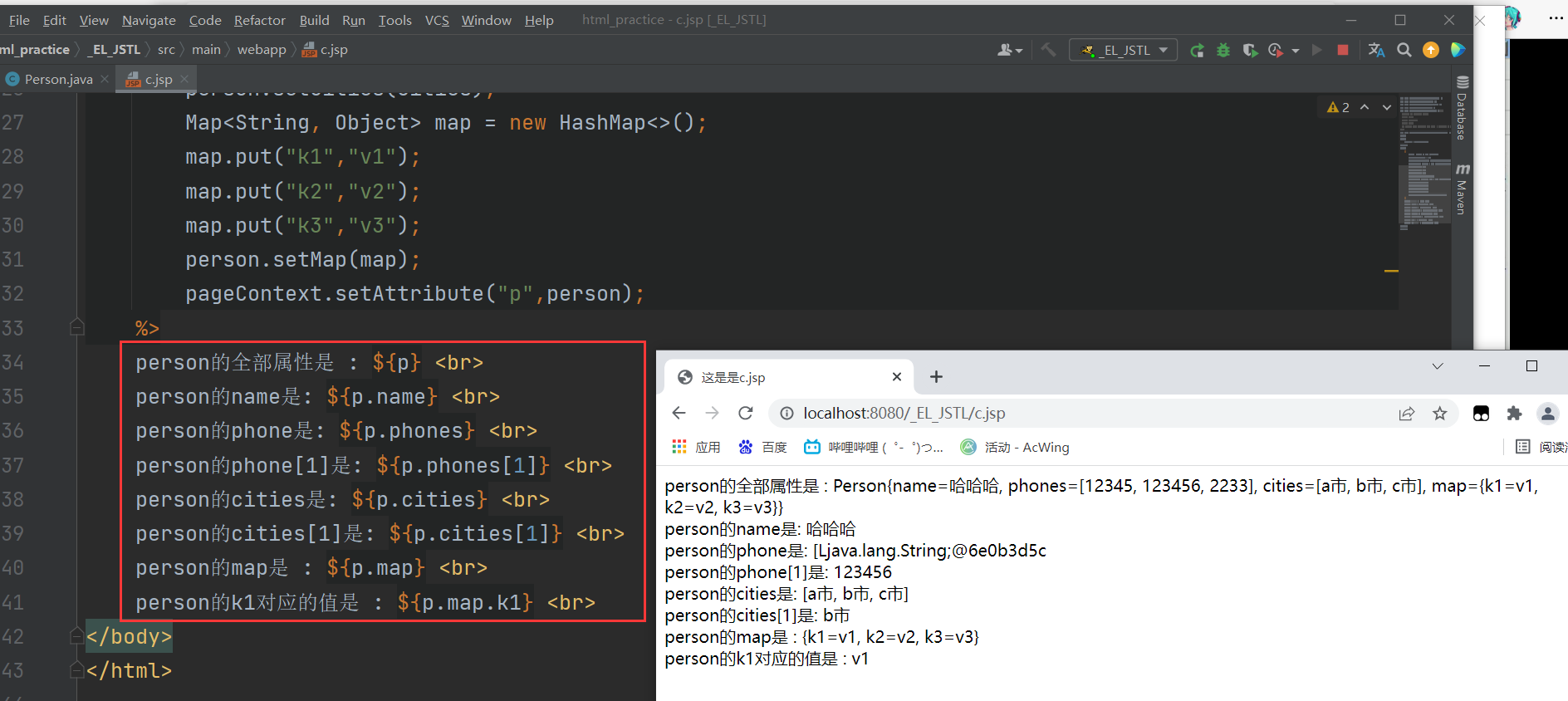The image size is (1568, 701).
Task: Click the src breadcrumb
Action: 166,50
